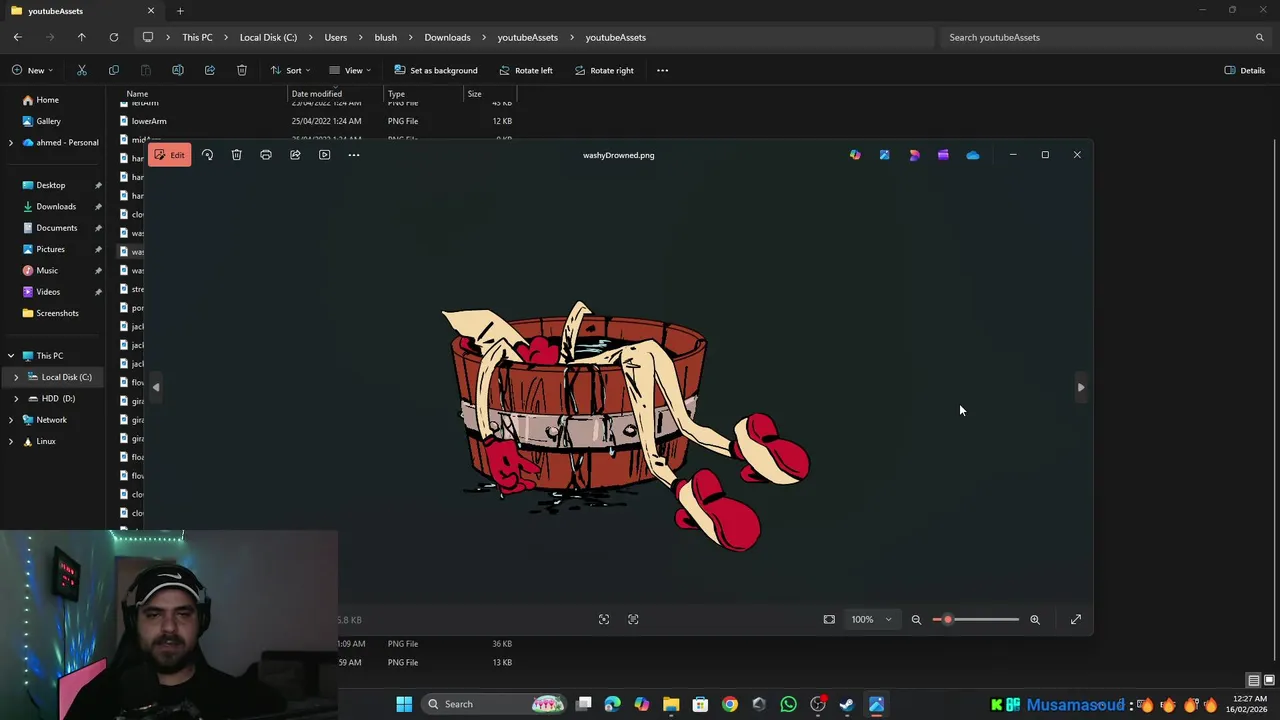Click the Rename icon in Explorer toolbar
The height and width of the screenshot is (720, 1280).
pyautogui.click(x=178, y=70)
